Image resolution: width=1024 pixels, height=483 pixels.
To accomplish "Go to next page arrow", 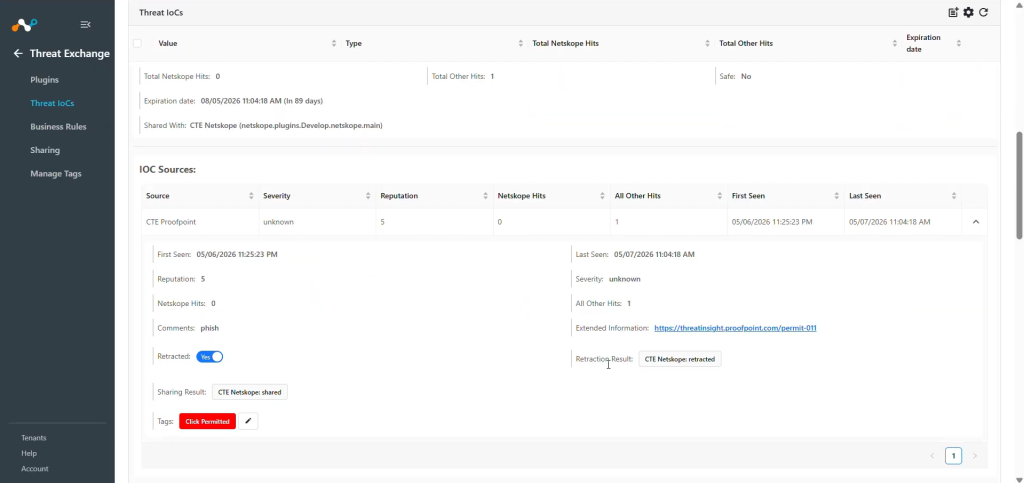I will tap(974, 456).
